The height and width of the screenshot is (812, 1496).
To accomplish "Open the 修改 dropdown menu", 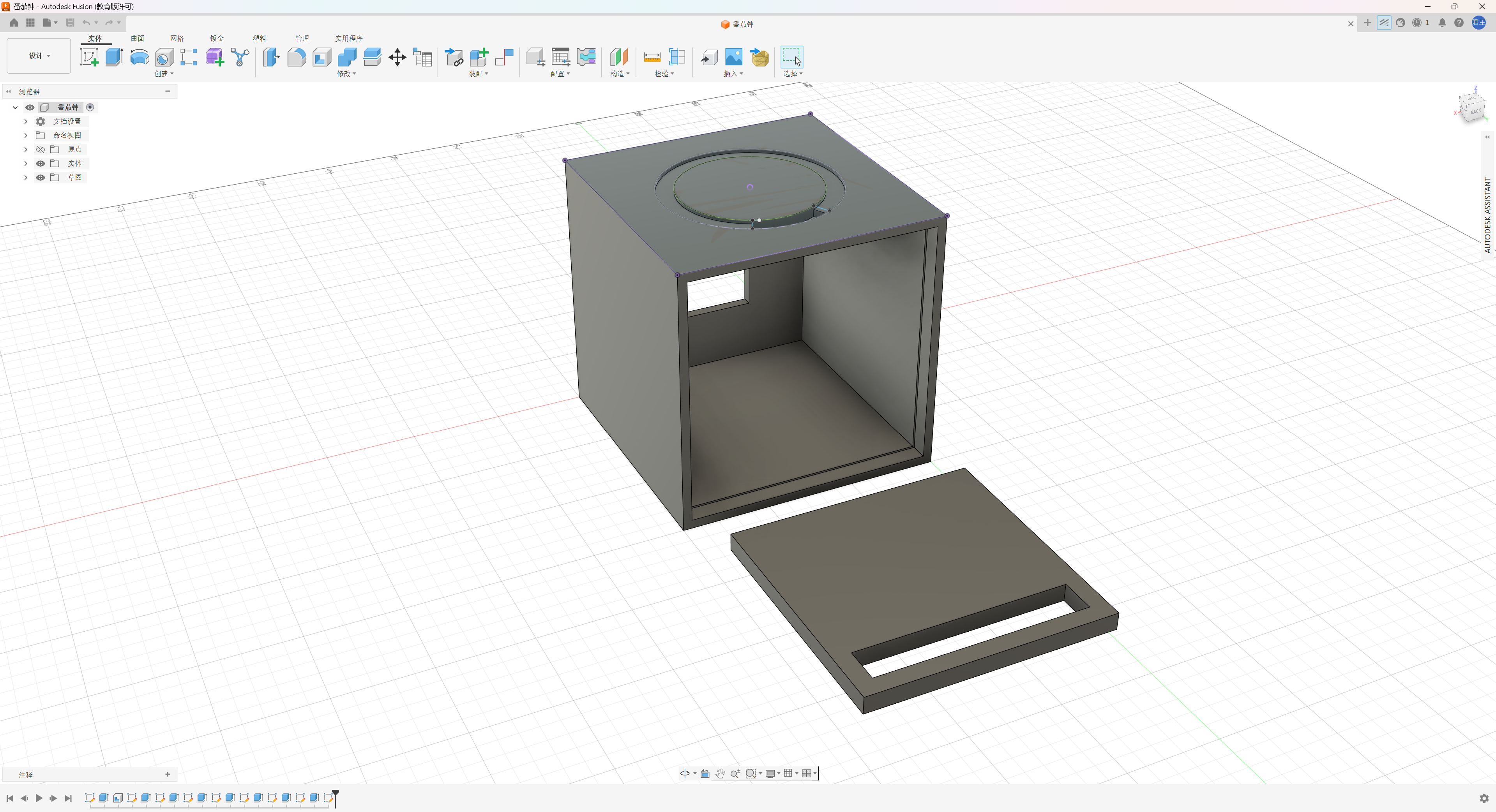I will (x=346, y=74).
